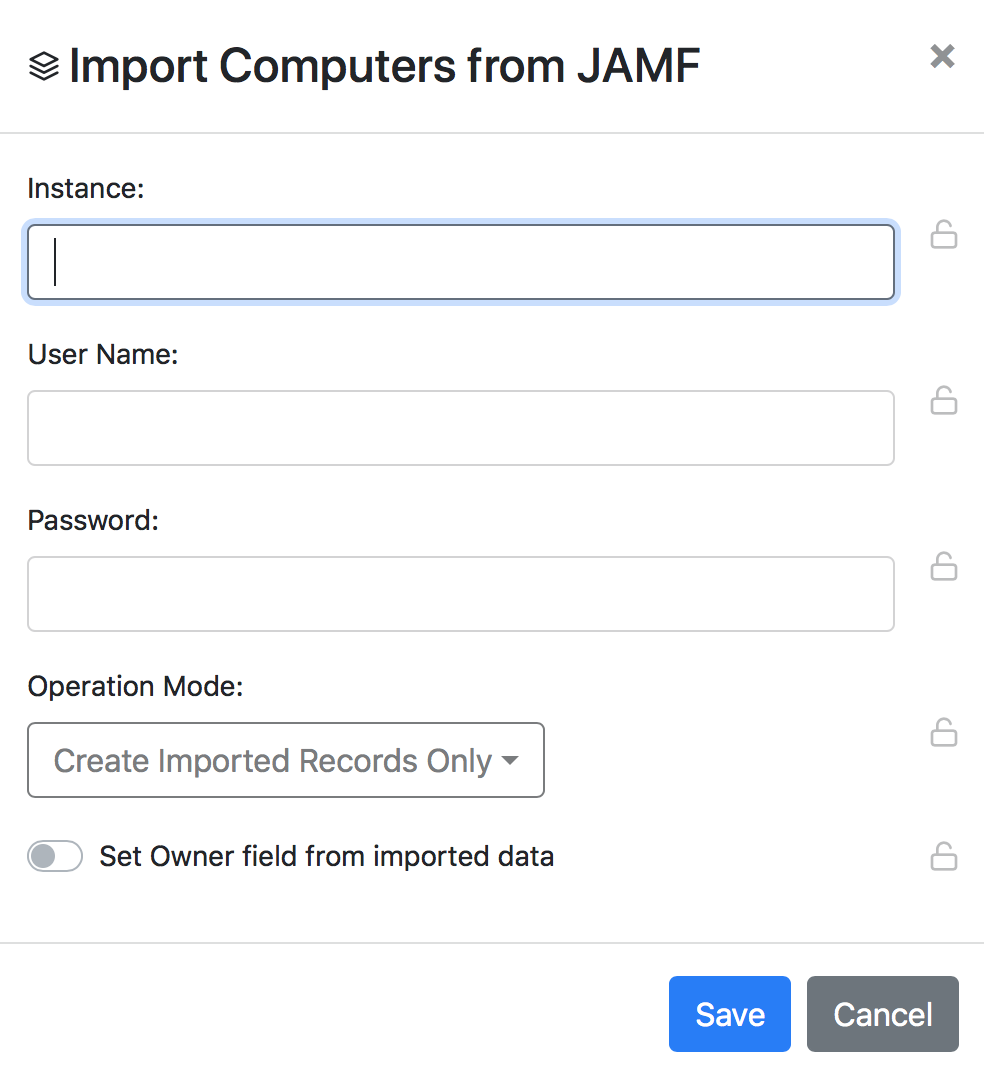Focus the User Name input box
Image resolution: width=984 pixels, height=1078 pixels.
(460, 428)
